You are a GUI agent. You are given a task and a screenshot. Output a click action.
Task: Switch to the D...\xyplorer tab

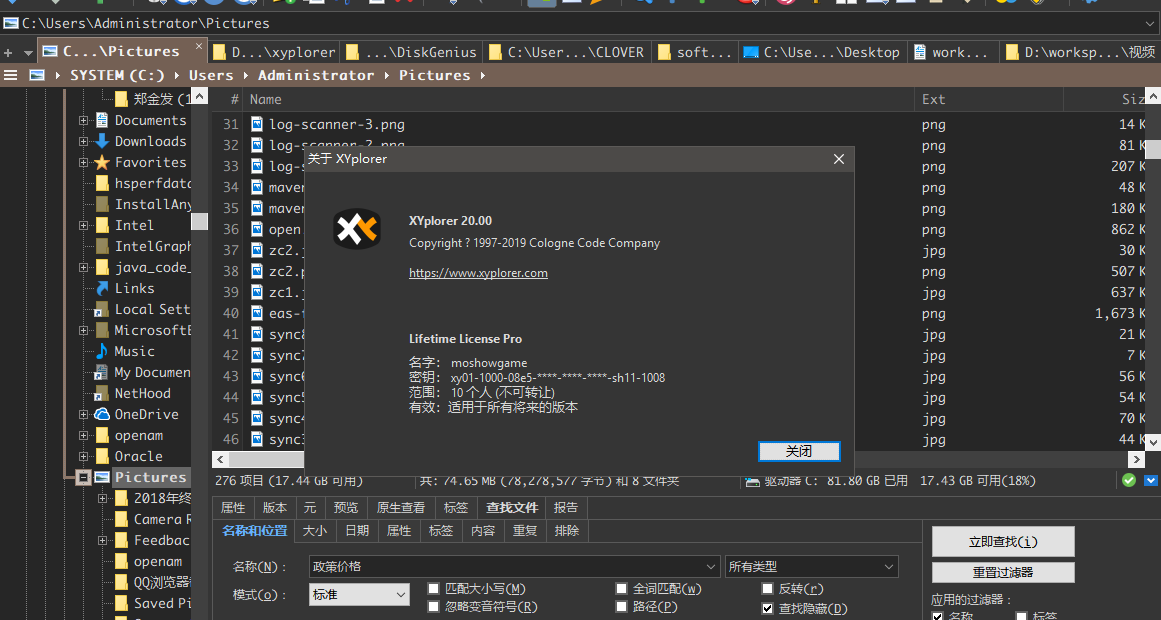273,52
